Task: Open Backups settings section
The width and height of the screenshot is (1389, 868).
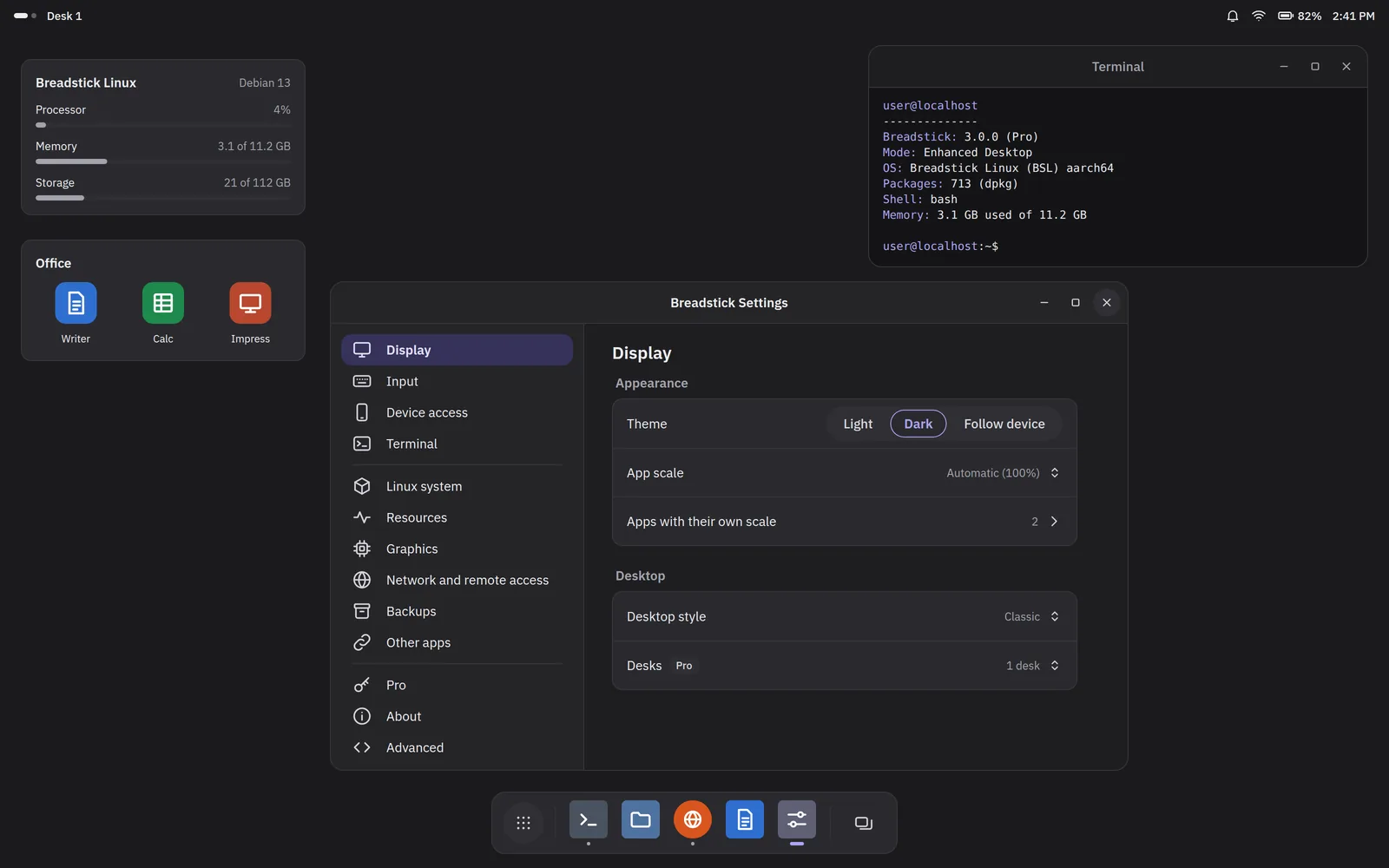Action: click(x=458, y=611)
